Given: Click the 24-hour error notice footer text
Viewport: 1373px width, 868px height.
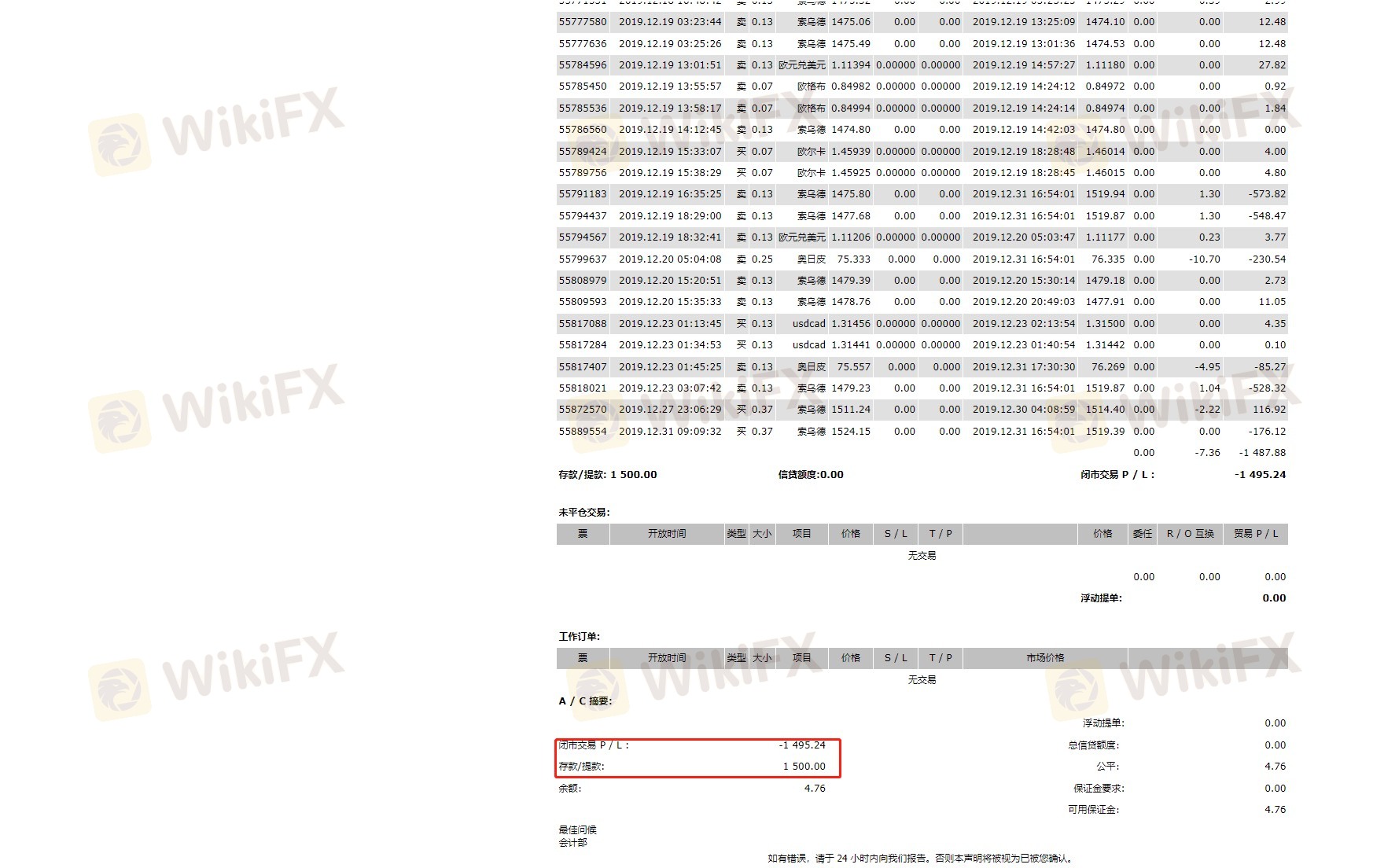Looking at the screenshot, I should click(x=922, y=859).
